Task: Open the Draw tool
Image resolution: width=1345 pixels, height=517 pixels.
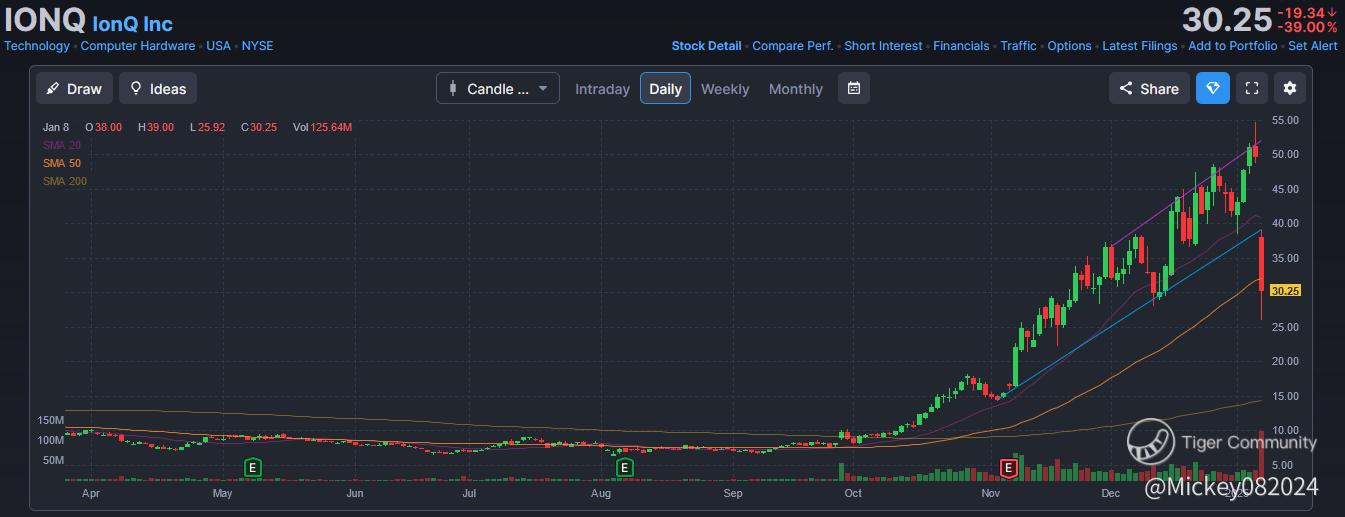Action: pos(75,88)
